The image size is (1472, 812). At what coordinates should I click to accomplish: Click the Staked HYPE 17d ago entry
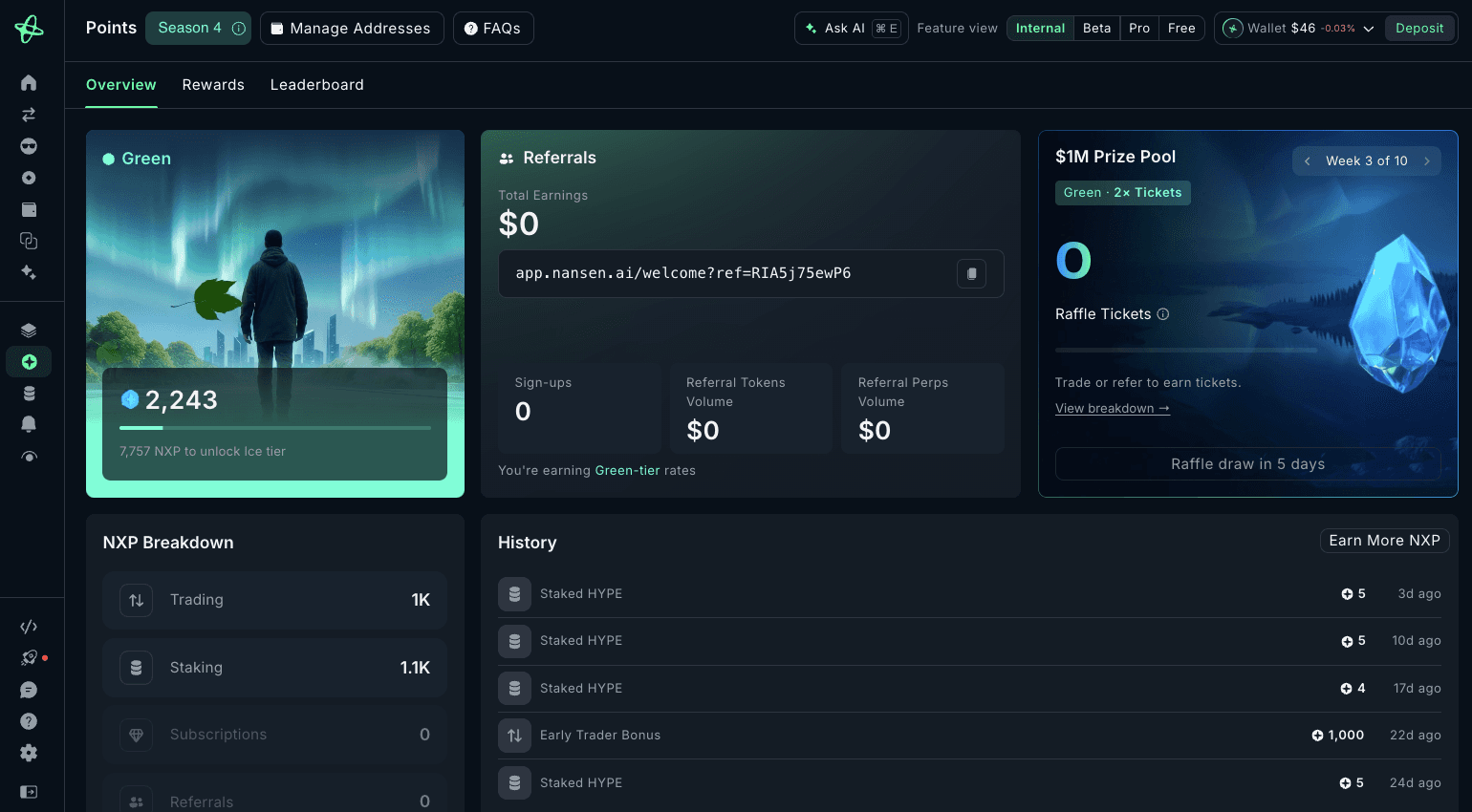pyautogui.click(x=969, y=689)
